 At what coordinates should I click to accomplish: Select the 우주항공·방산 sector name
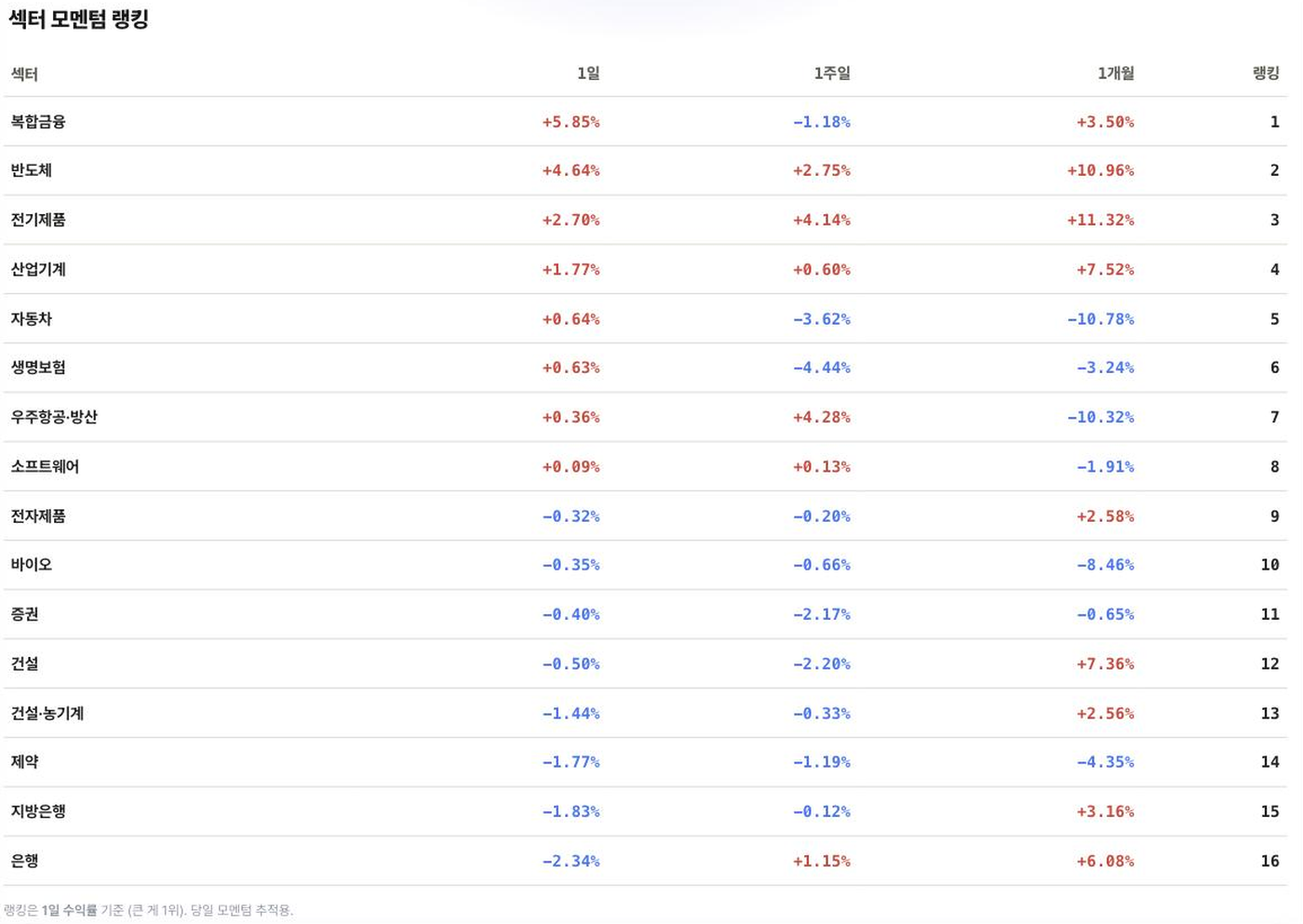(x=54, y=417)
